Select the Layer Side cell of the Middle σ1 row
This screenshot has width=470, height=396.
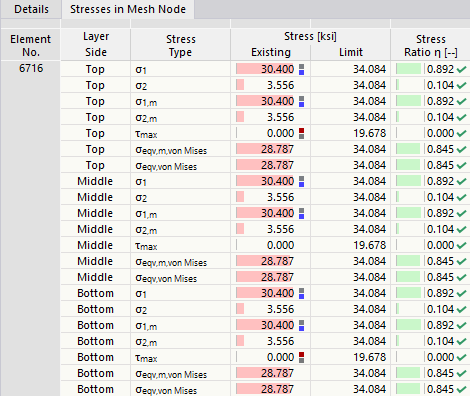[x=96, y=181]
